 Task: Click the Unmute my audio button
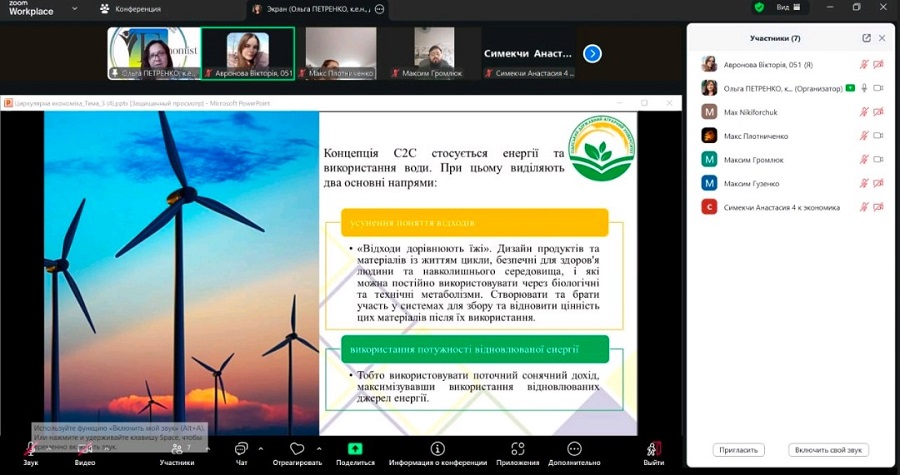click(x=828, y=450)
